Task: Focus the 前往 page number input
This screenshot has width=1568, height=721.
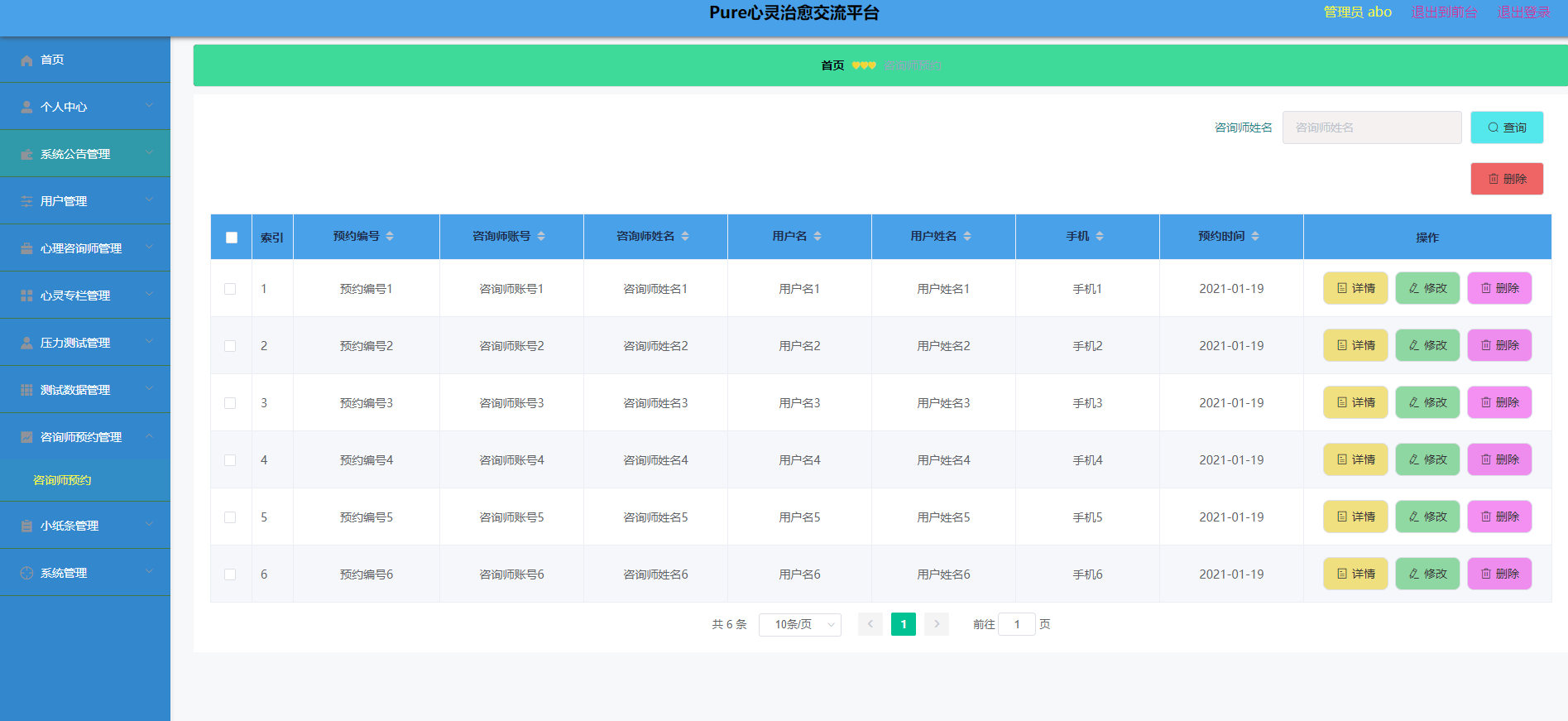Action: click(1017, 624)
